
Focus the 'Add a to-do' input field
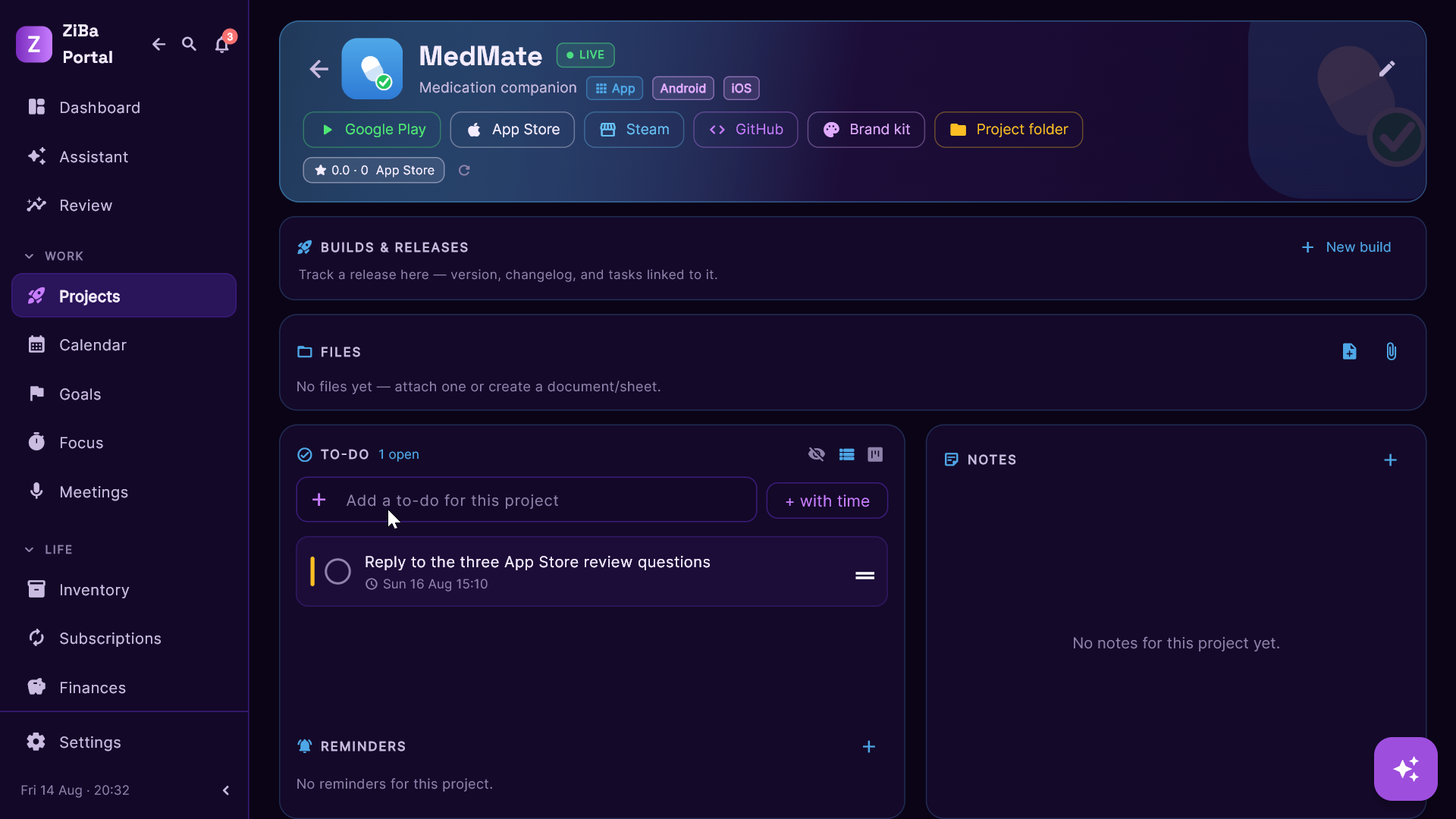526,500
